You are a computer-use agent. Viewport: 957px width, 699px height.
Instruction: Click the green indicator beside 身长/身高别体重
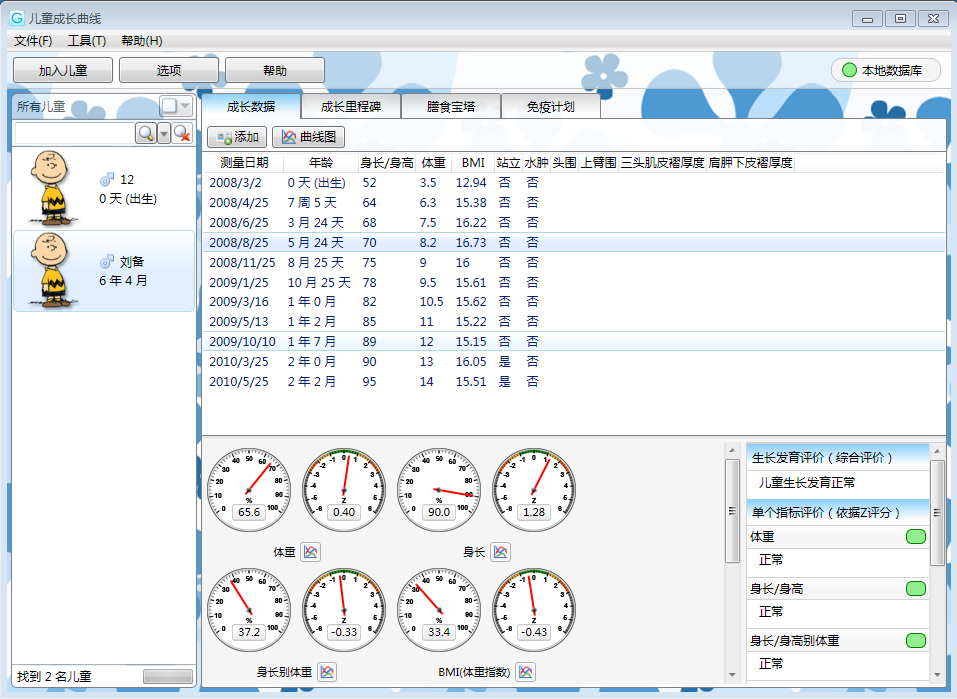coord(915,641)
